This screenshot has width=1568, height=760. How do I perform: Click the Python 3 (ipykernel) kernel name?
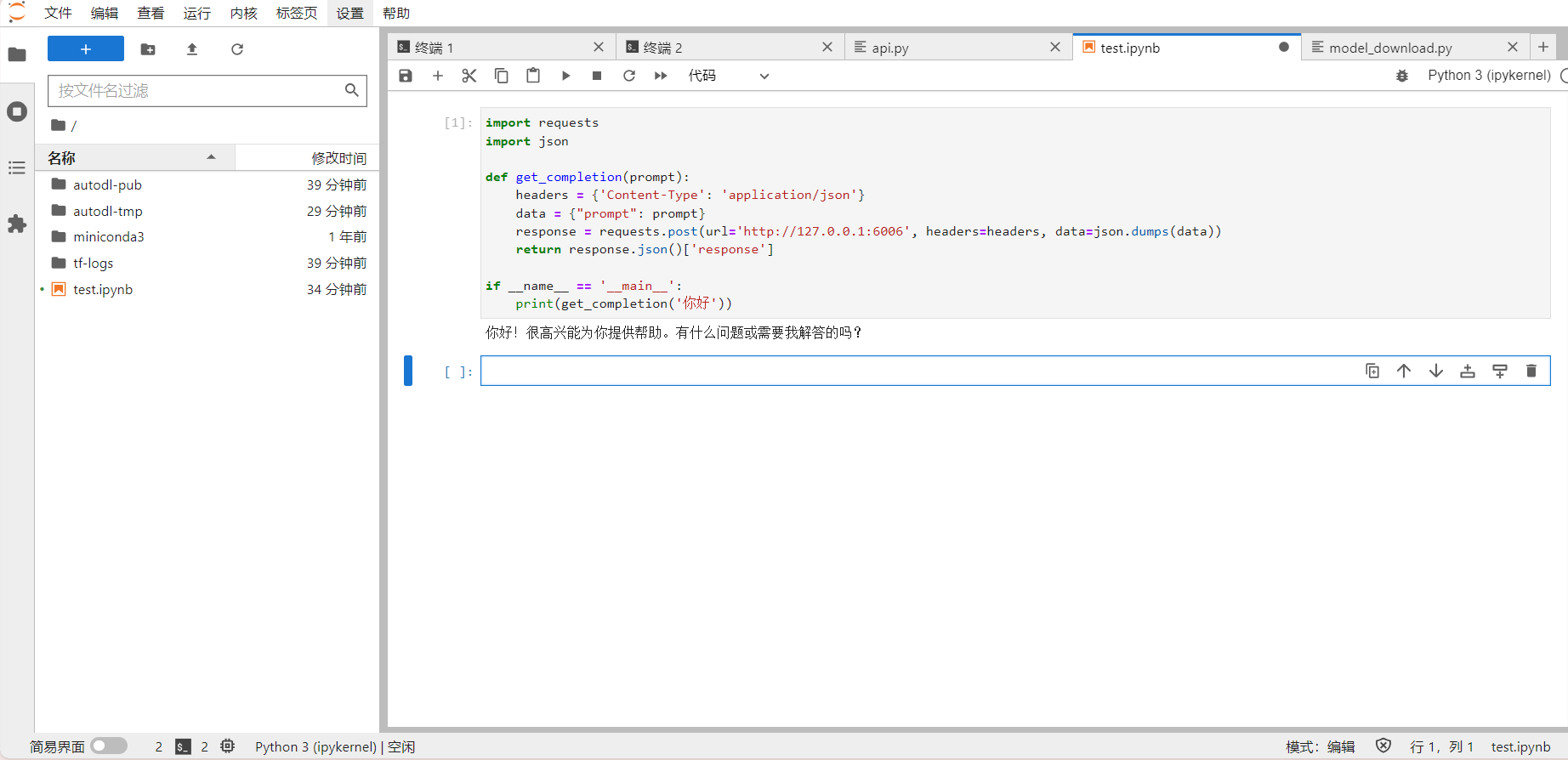click(x=1489, y=76)
